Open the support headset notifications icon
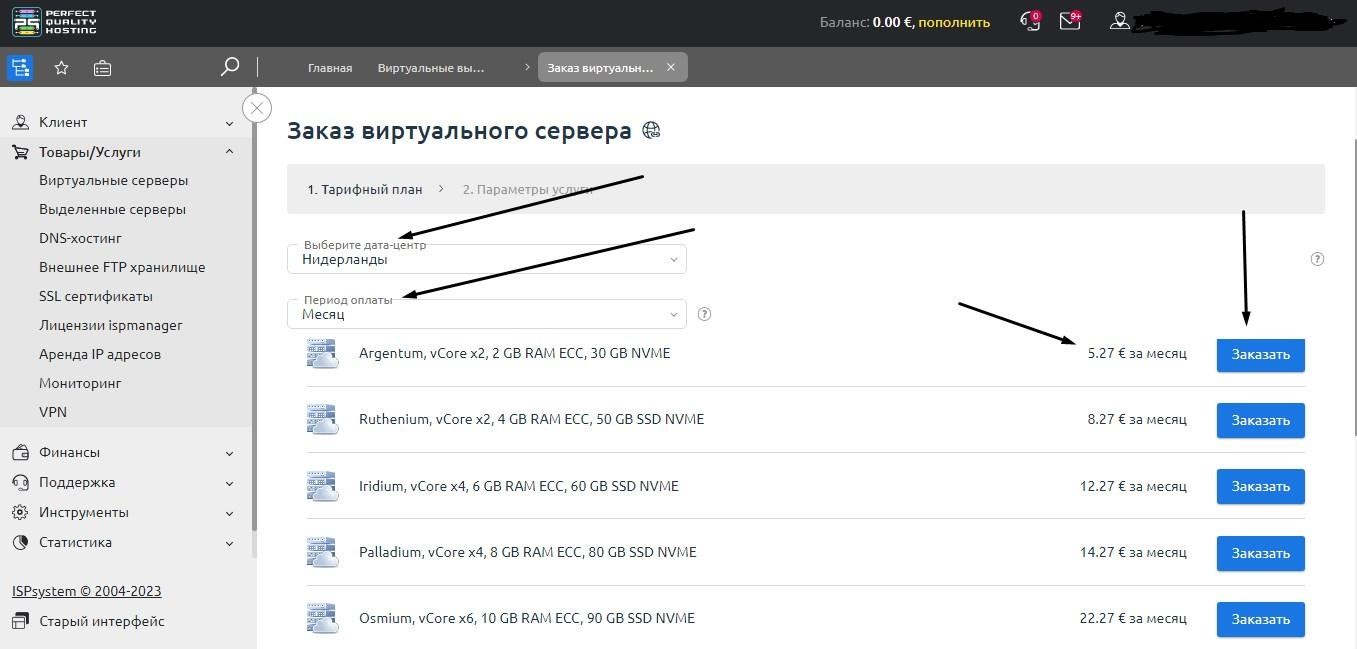Screen dimensions: 1357x649 tap(1029, 21)
